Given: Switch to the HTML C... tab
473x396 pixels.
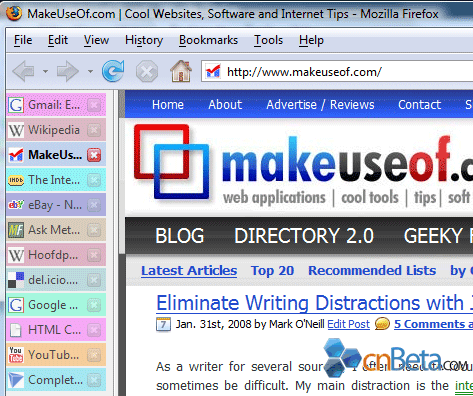Looking at the screenshot, I should (x=56, y=330).
